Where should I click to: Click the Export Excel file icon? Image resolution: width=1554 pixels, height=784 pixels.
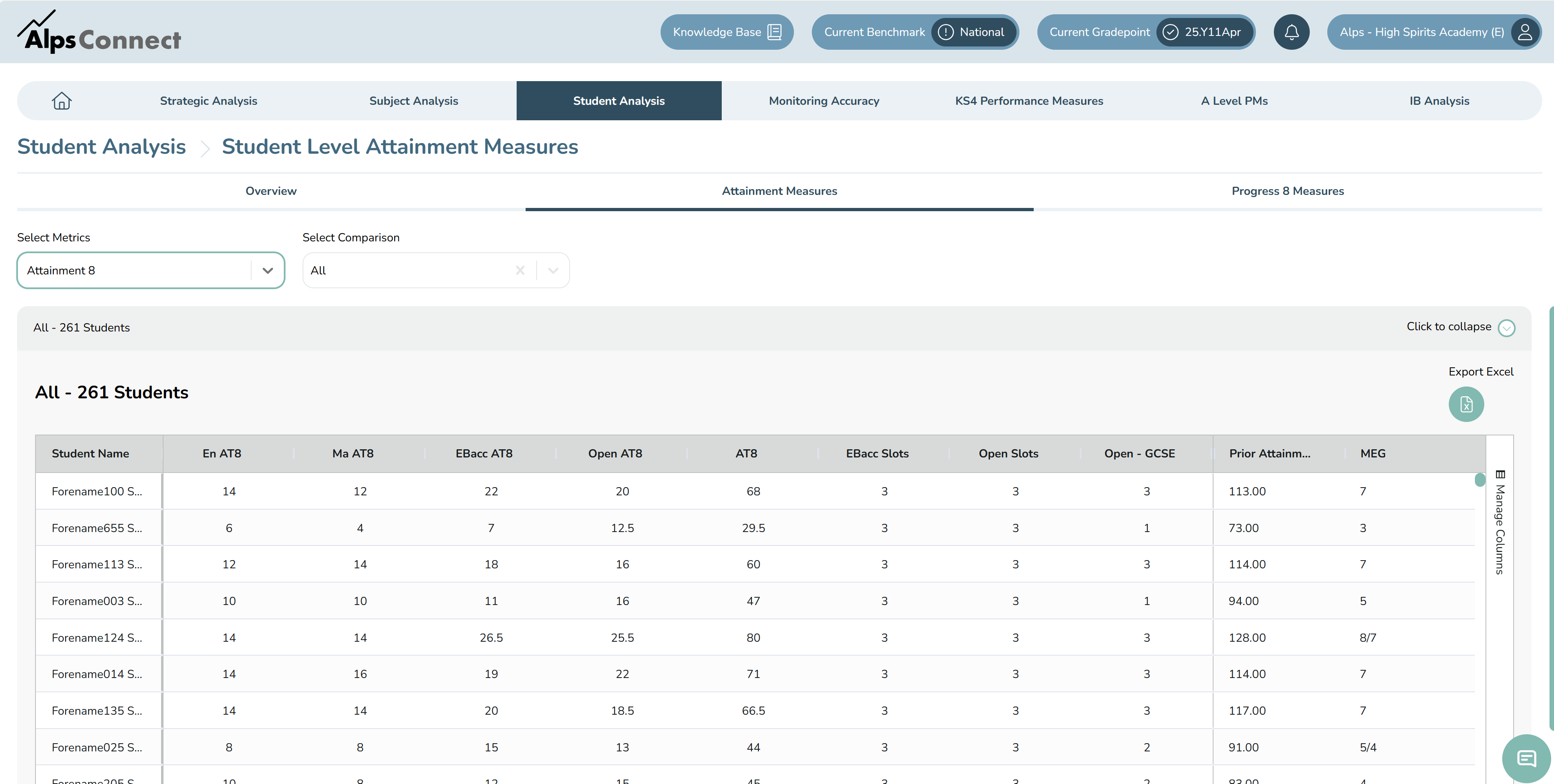[x=1466, y=404]
